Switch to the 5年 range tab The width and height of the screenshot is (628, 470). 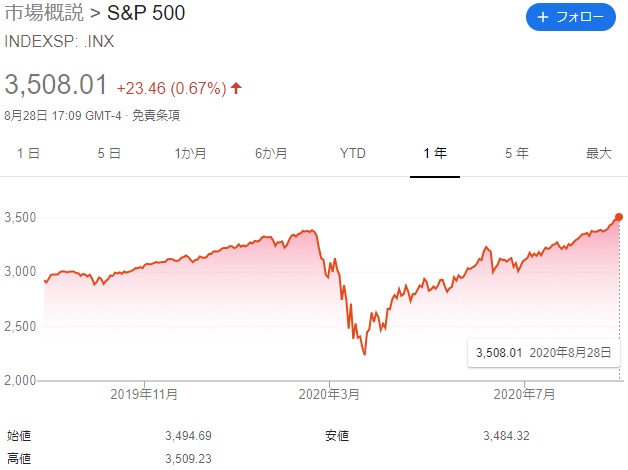pos(517,153)
